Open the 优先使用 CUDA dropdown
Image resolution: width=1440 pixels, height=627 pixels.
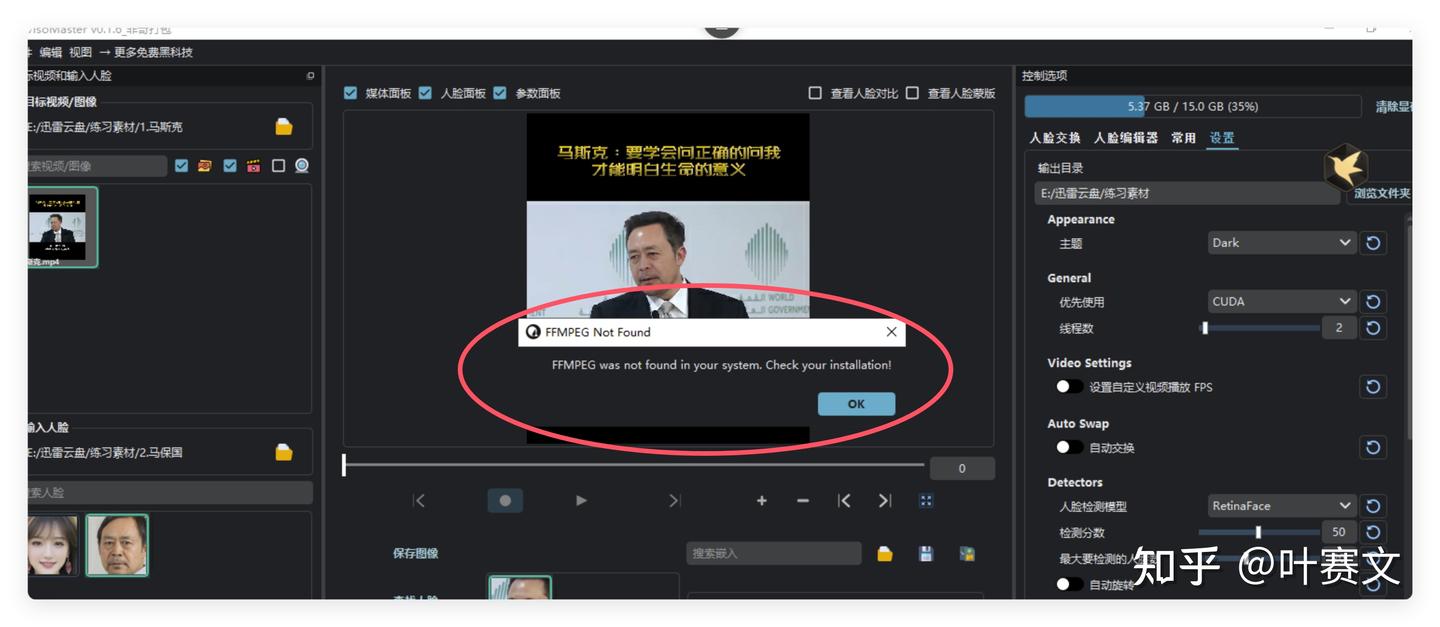(1281, 301)
